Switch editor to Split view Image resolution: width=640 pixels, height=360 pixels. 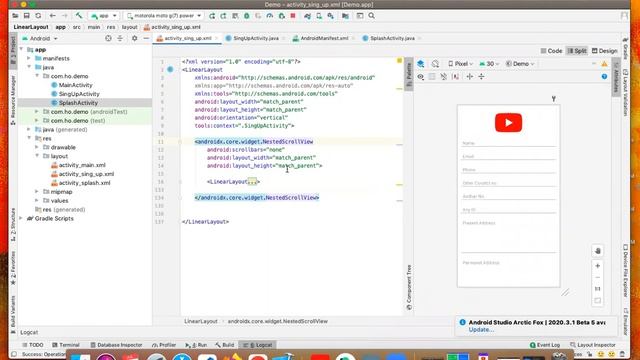(577, 51)
